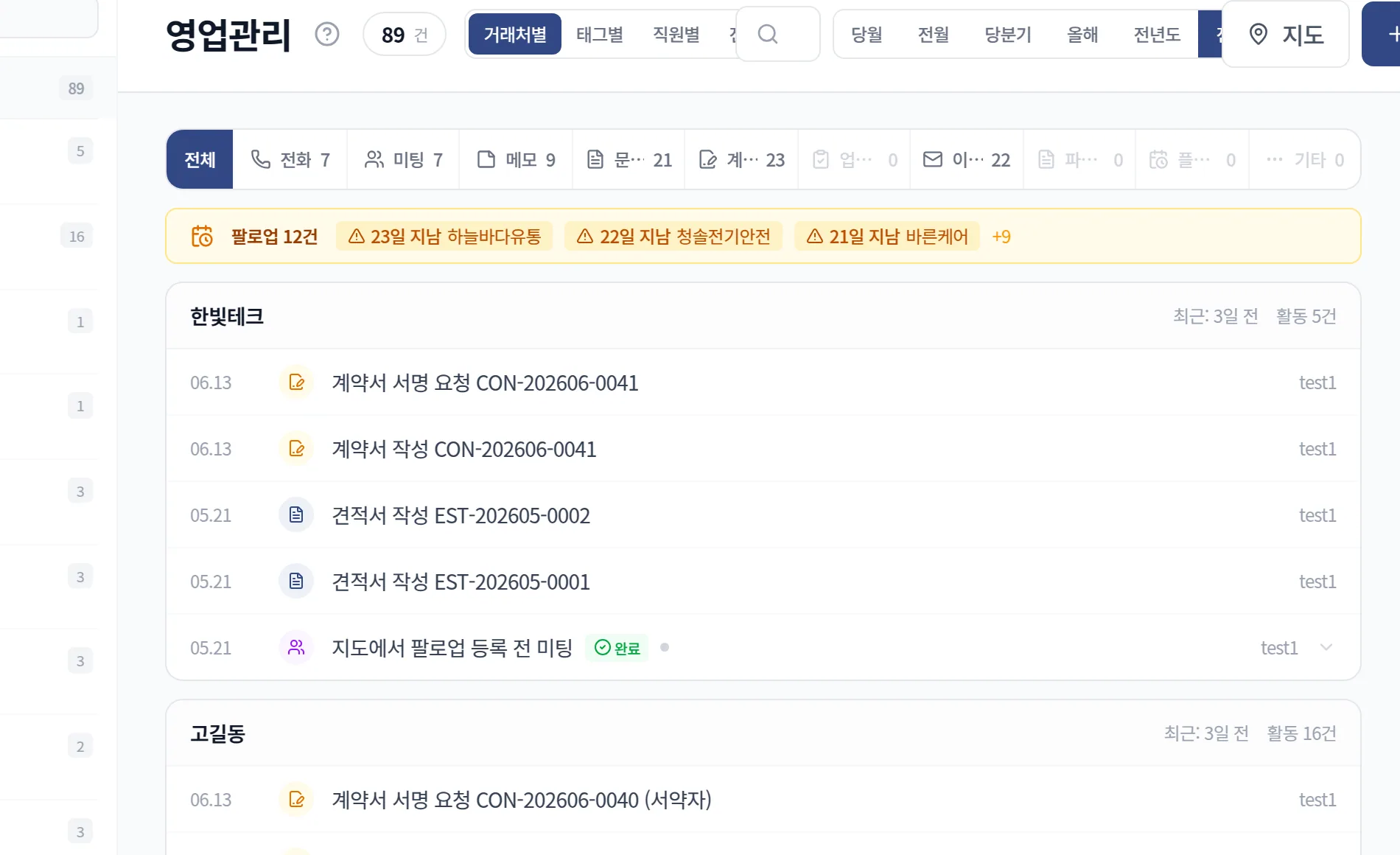
Task: Open the 23일 지남 하늘바다유통 alert
Action: click(444, 236)
